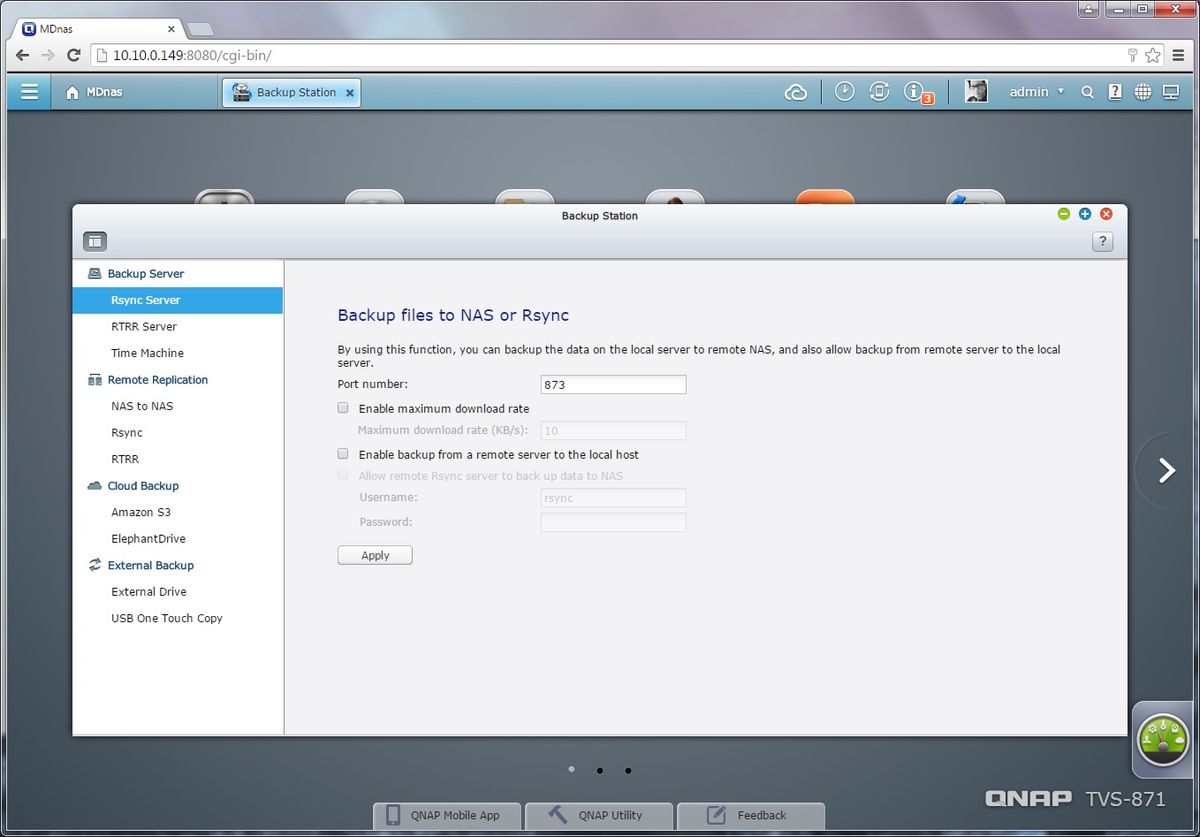The image size is (1200, 837).
Task: Bookmark this page with the star
Action: coord(1153,55)
